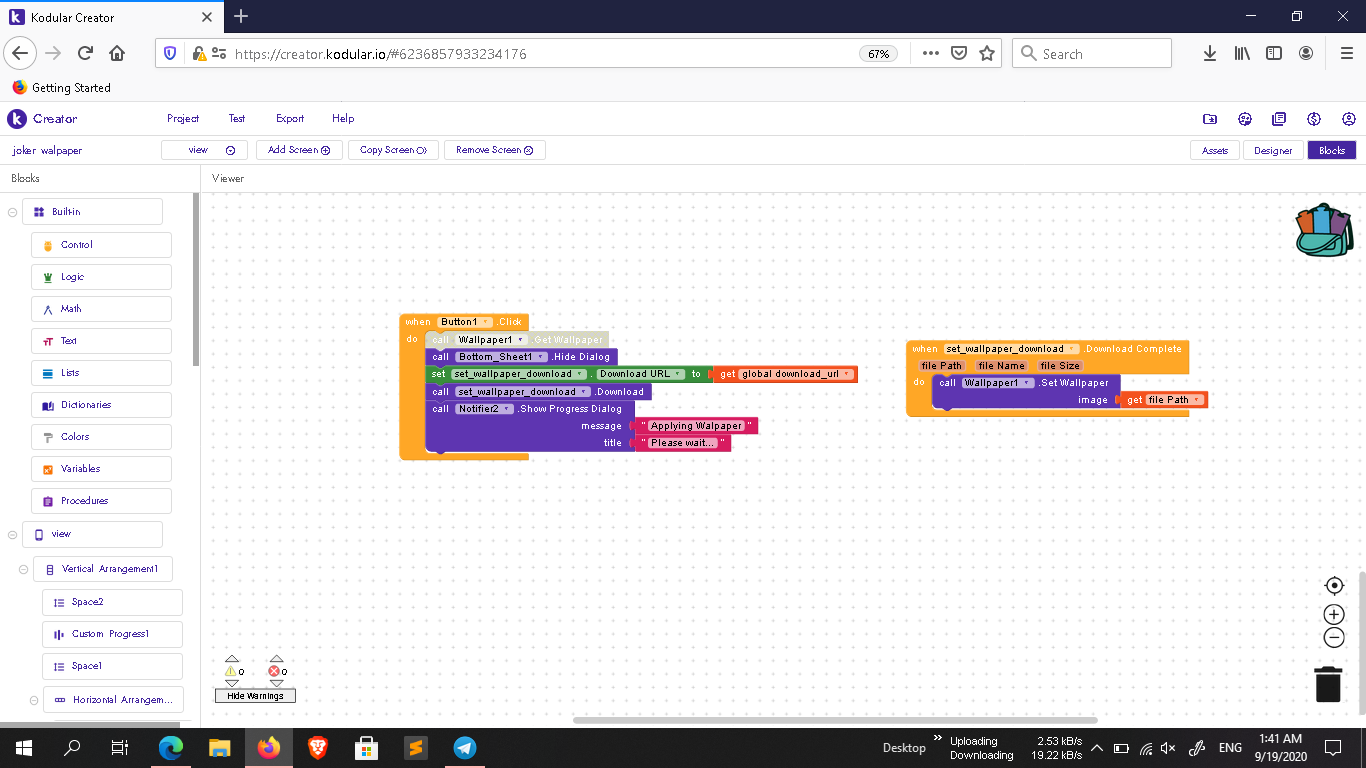Zoom in on the blocks canvas
Screen dimensions: 1366x768
point(1334,614)
